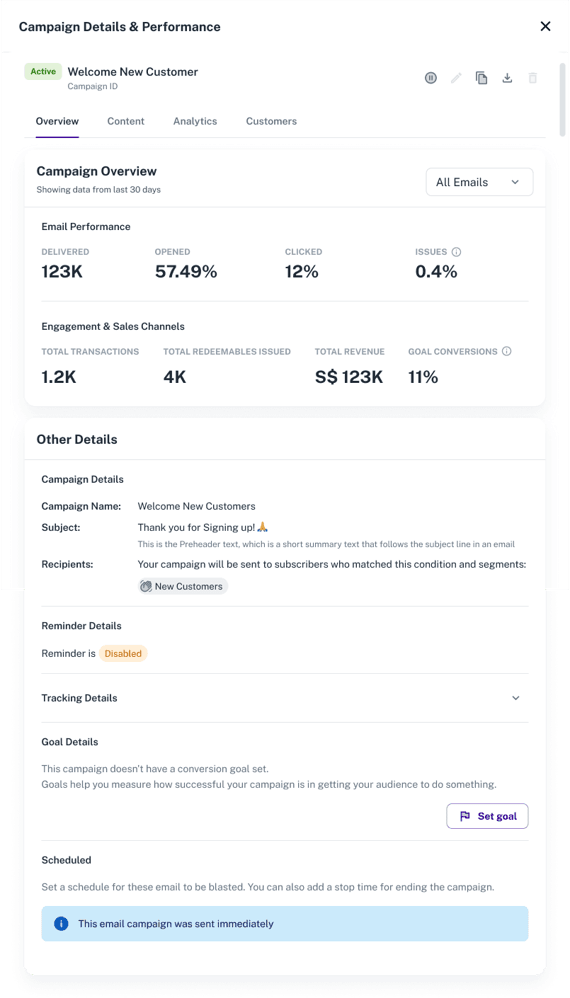Viewport: 570px width, 998px height.
Task: Click the trash delete icon
Action: [532, 78]
